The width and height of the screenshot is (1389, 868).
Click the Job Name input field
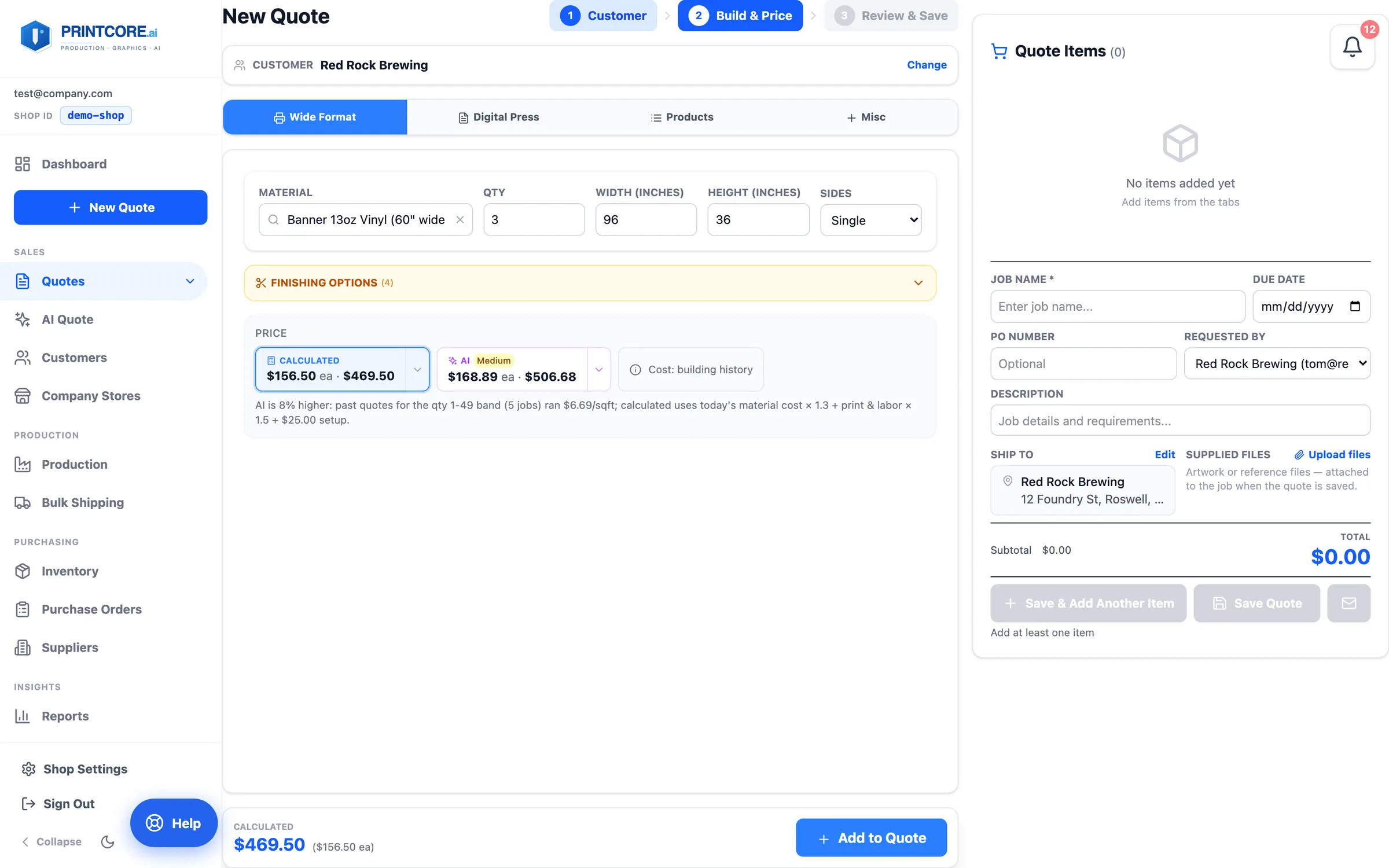(1118, 306)
